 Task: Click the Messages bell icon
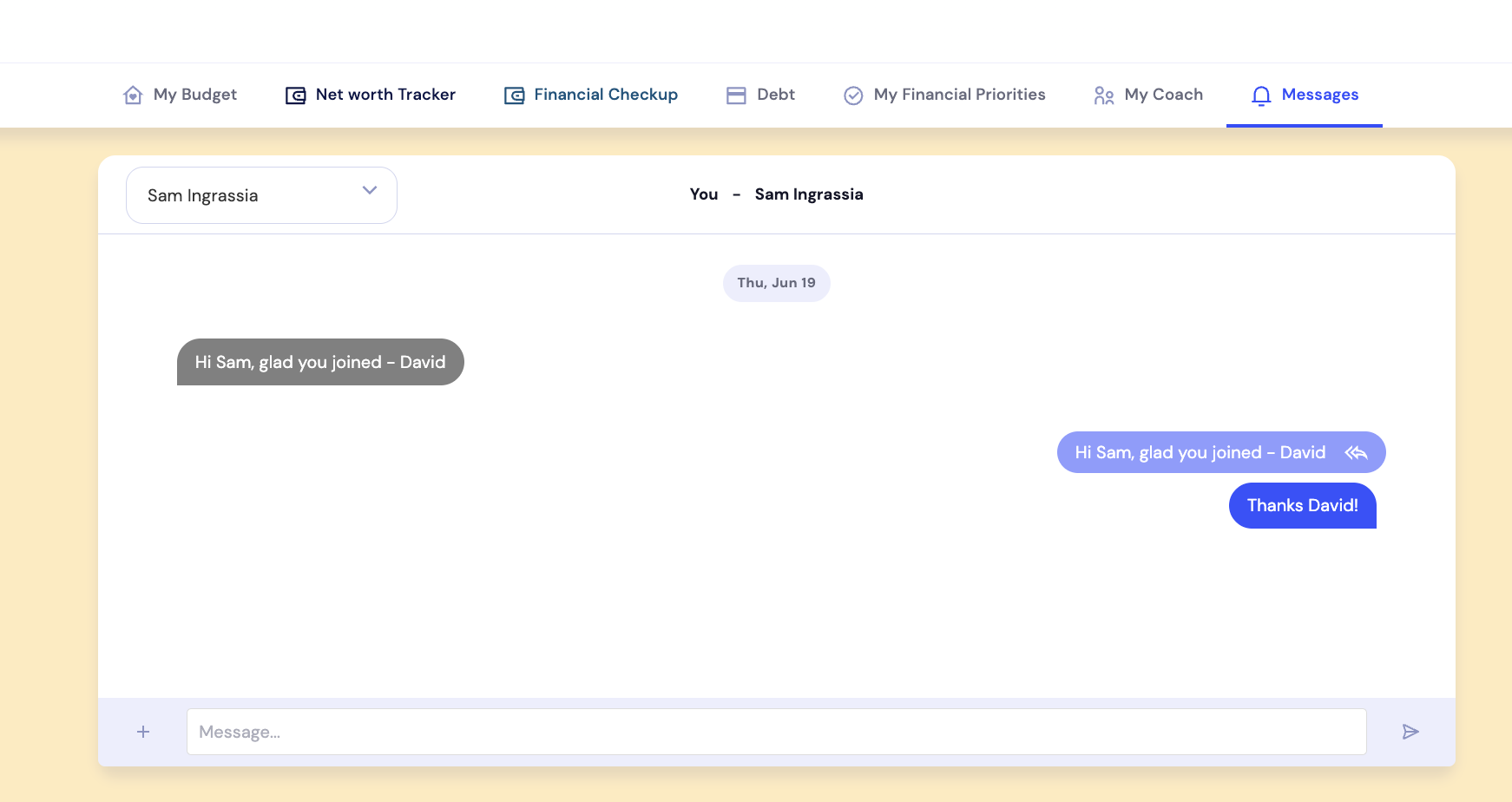point(1260,95)
